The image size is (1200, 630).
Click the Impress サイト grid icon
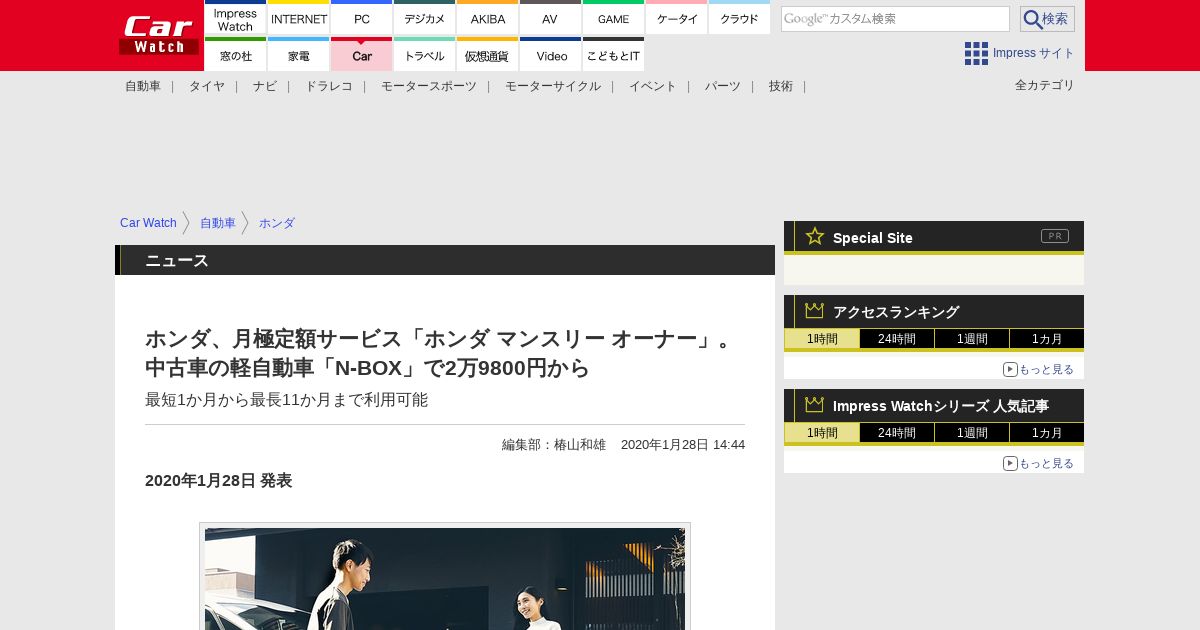point(976,53)
